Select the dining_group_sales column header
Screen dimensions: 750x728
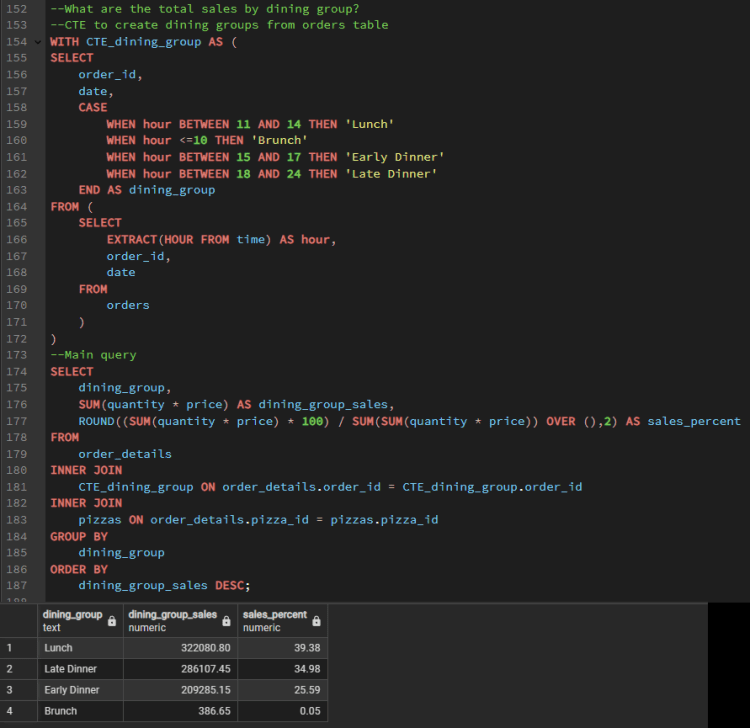click(x=172, y=621)
